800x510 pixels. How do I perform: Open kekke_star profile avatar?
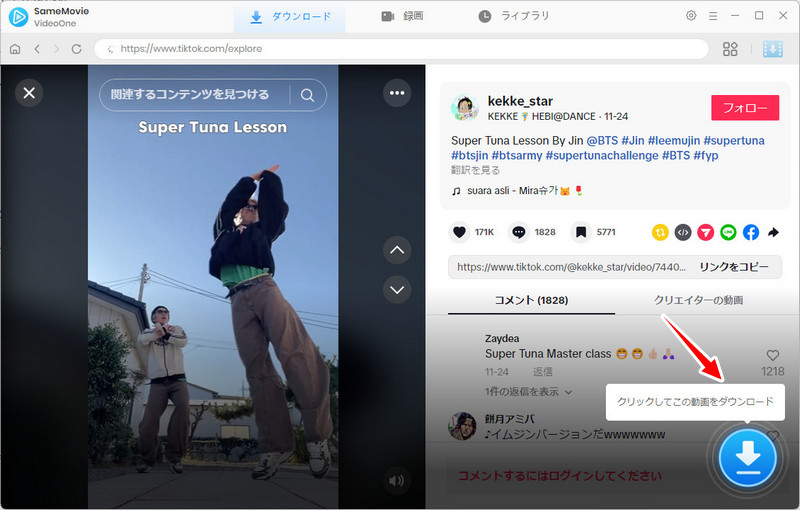click(x=464, y=108)
